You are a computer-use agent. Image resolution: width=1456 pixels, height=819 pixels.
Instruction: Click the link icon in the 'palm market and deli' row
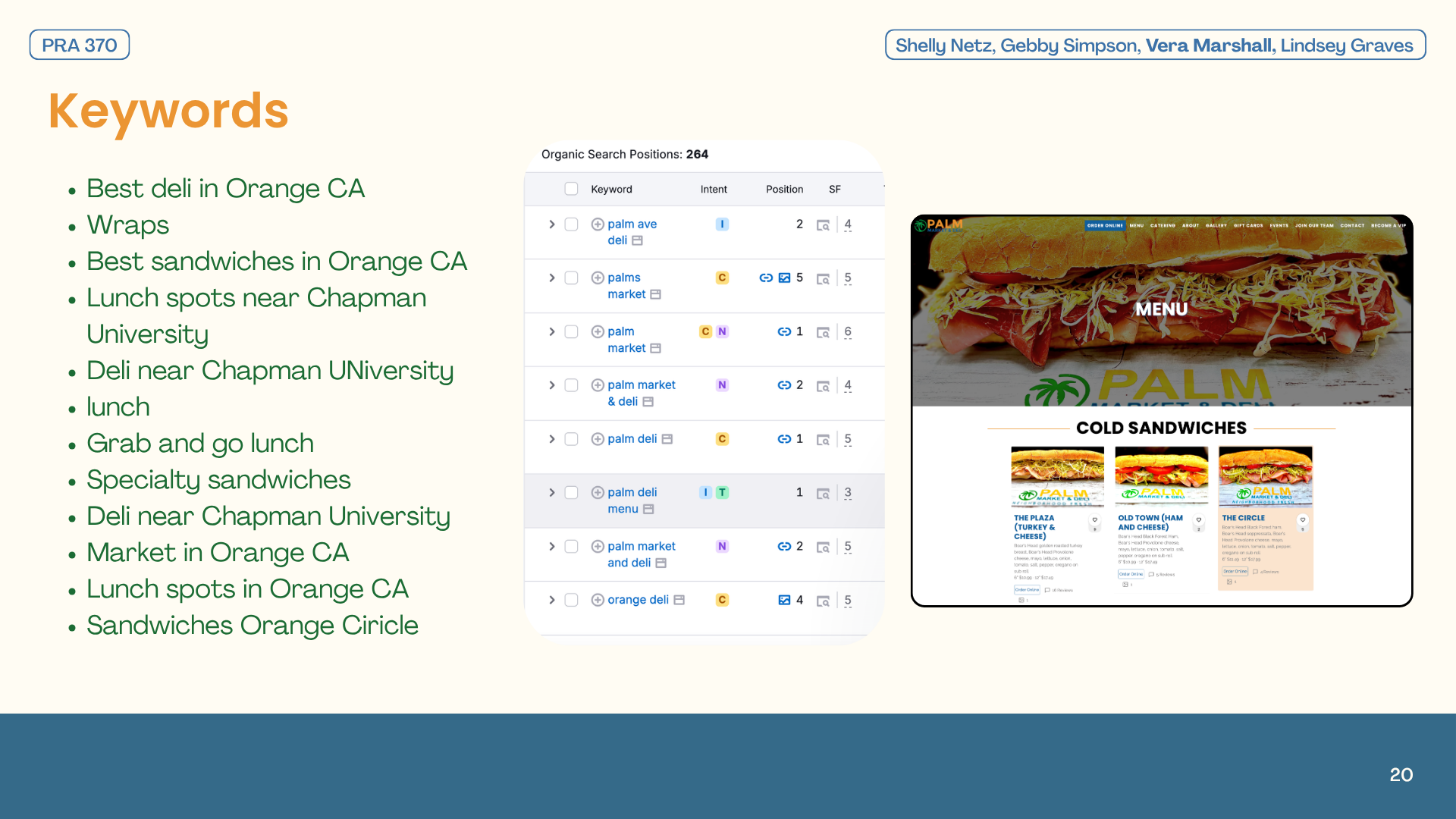click(784, 547)
